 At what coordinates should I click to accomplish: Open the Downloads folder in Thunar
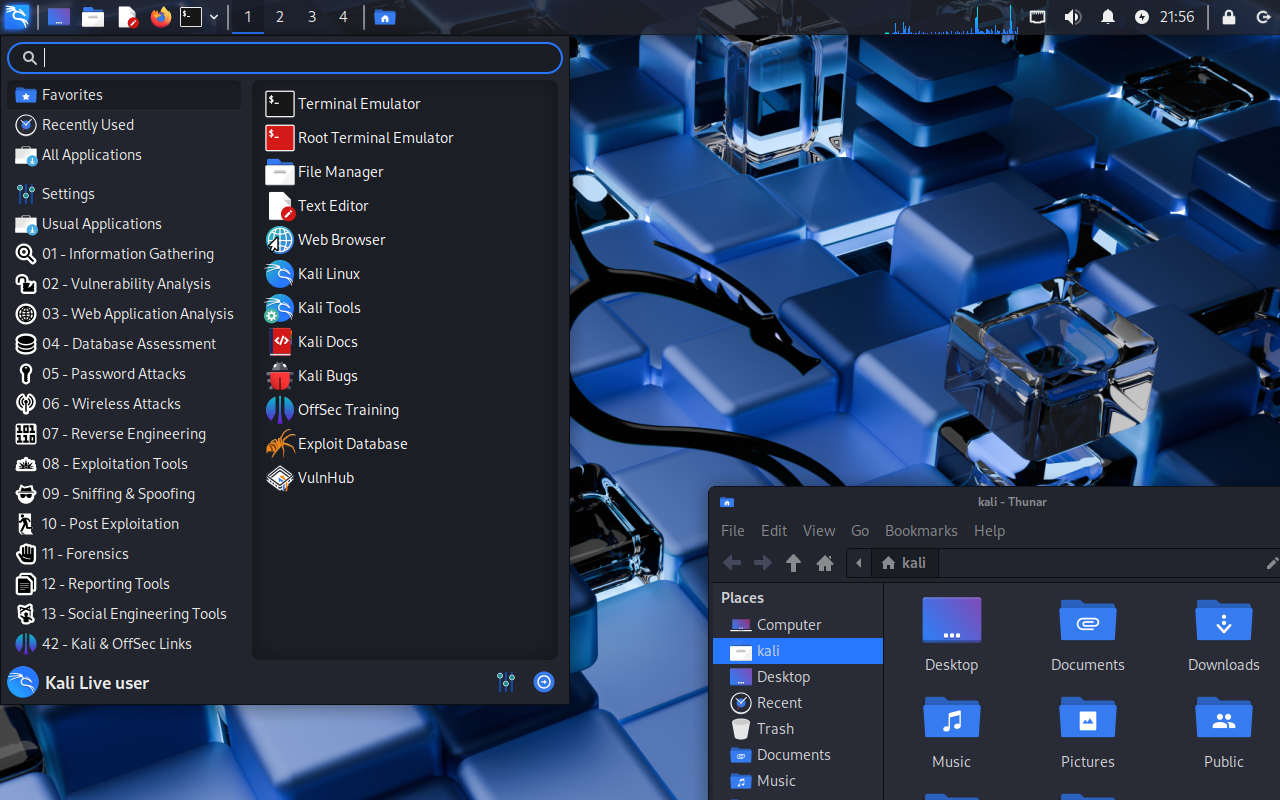(1224, 636)
